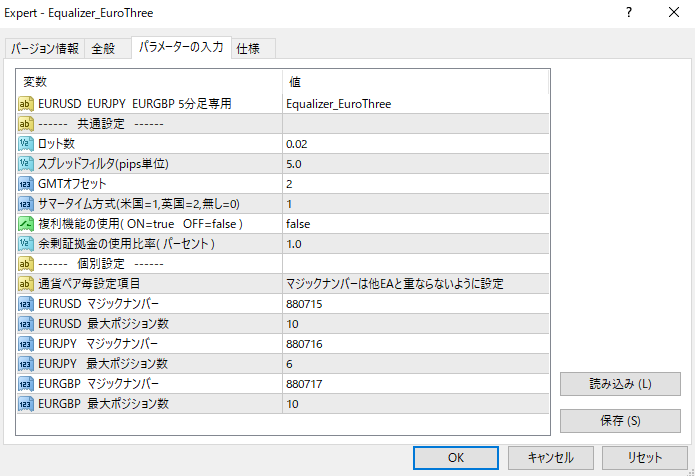Click the boolean icon beside 複利機能の使用
Image resolution: width=695 pixels, height=476 pixels.
tap(27, 224)
